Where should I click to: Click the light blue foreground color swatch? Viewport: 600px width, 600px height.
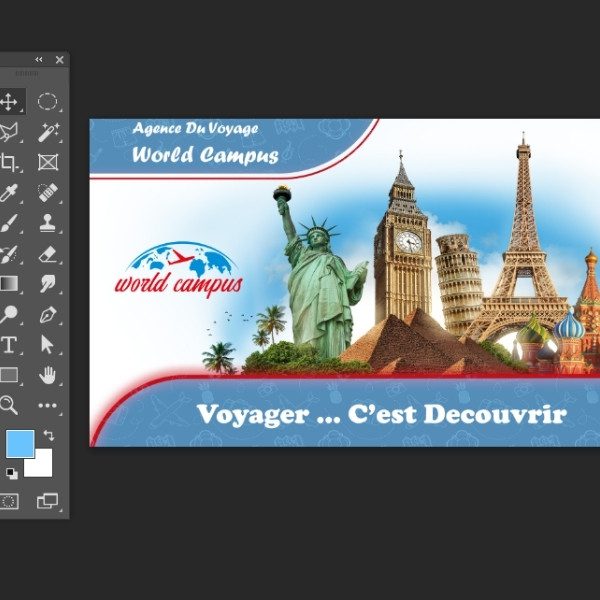pyautogui.click(x=17, y=444)
